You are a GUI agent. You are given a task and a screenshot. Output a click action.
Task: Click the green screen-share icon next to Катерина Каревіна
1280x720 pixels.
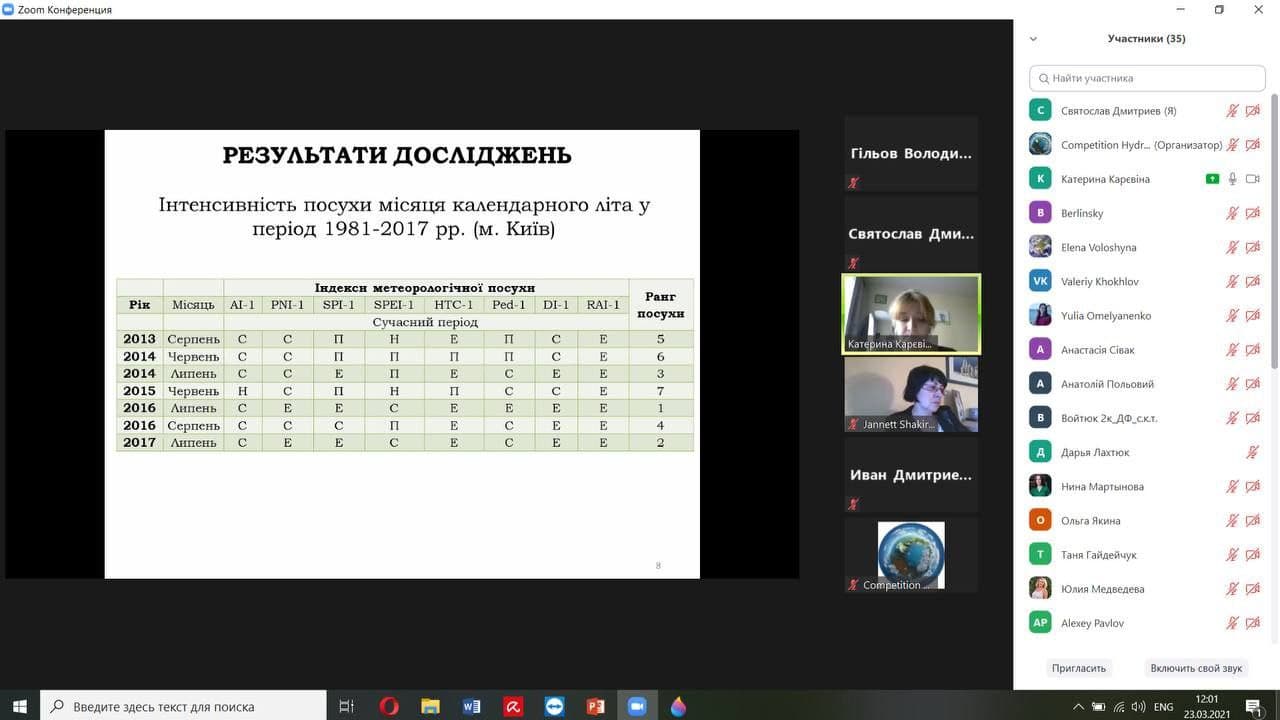coord(1212,179)
